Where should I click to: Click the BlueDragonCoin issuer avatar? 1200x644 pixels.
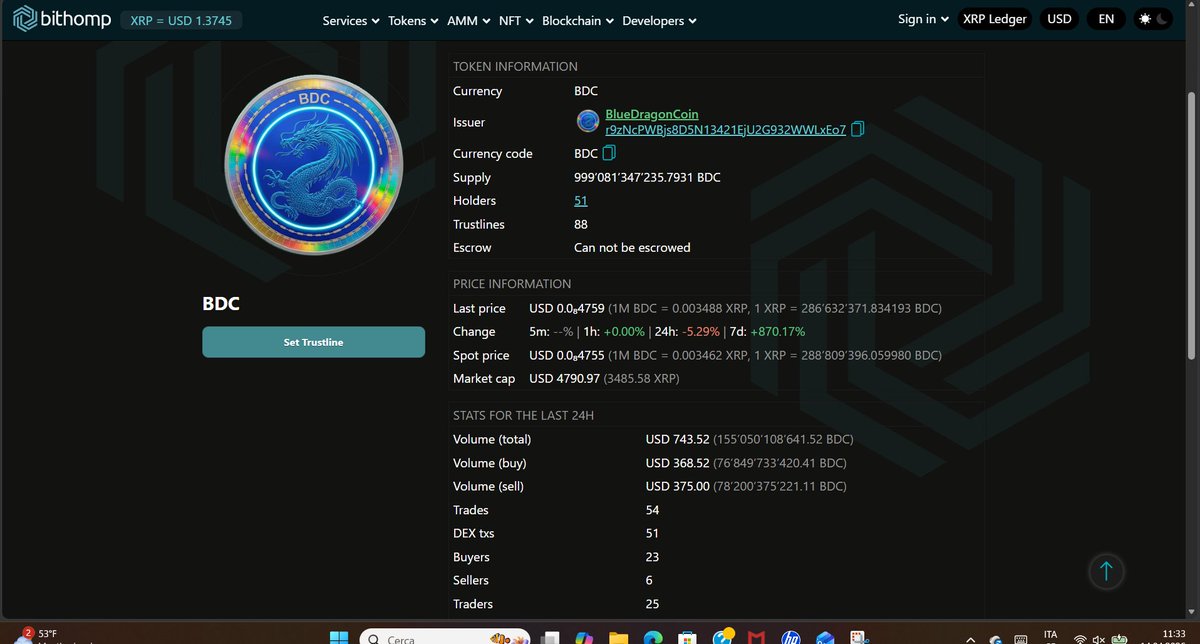[x=588, y=122]
